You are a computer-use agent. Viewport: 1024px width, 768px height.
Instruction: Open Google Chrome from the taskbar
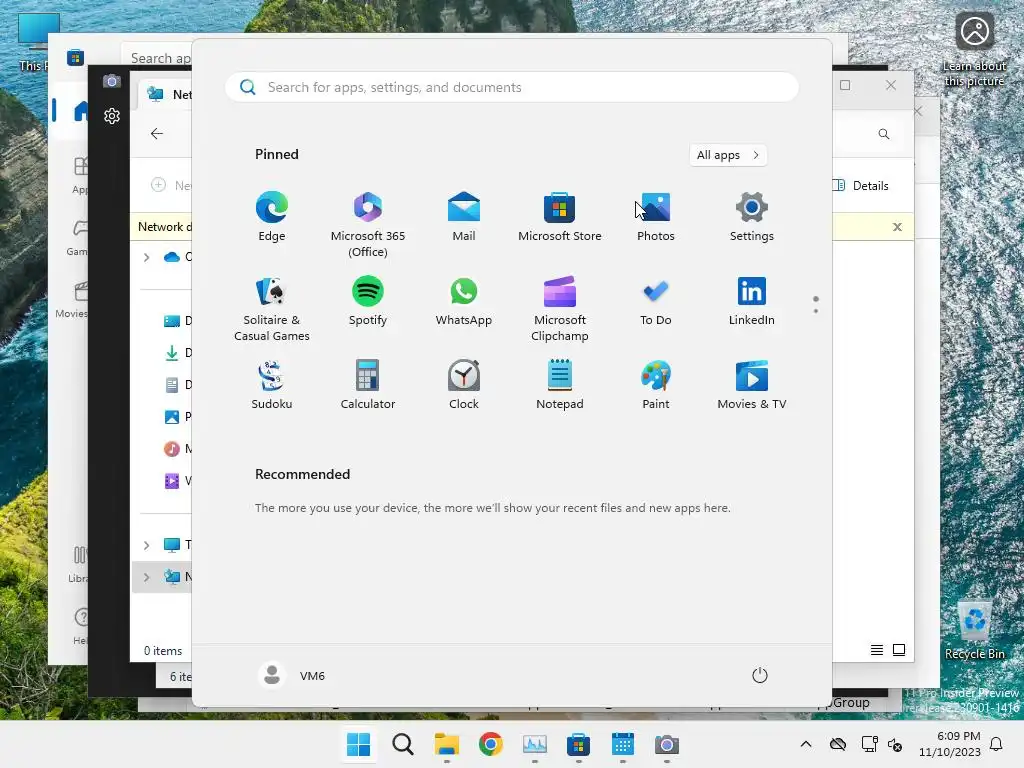[x=490, y=744]
